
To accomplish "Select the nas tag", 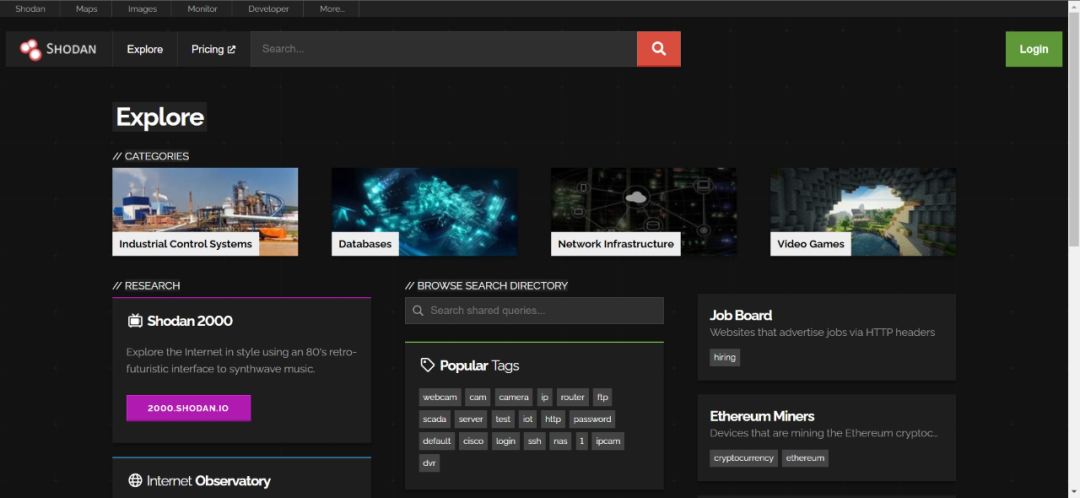I will click(x=561, y=441).
